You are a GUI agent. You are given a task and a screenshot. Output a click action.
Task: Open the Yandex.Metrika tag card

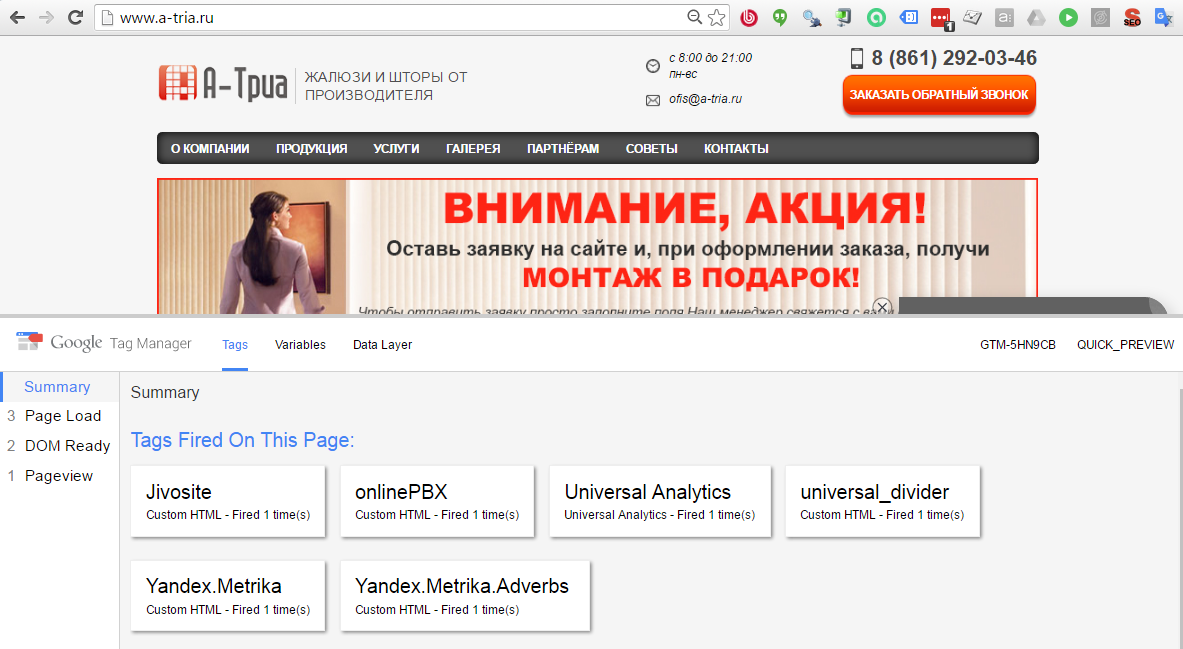tap(228, 596)
